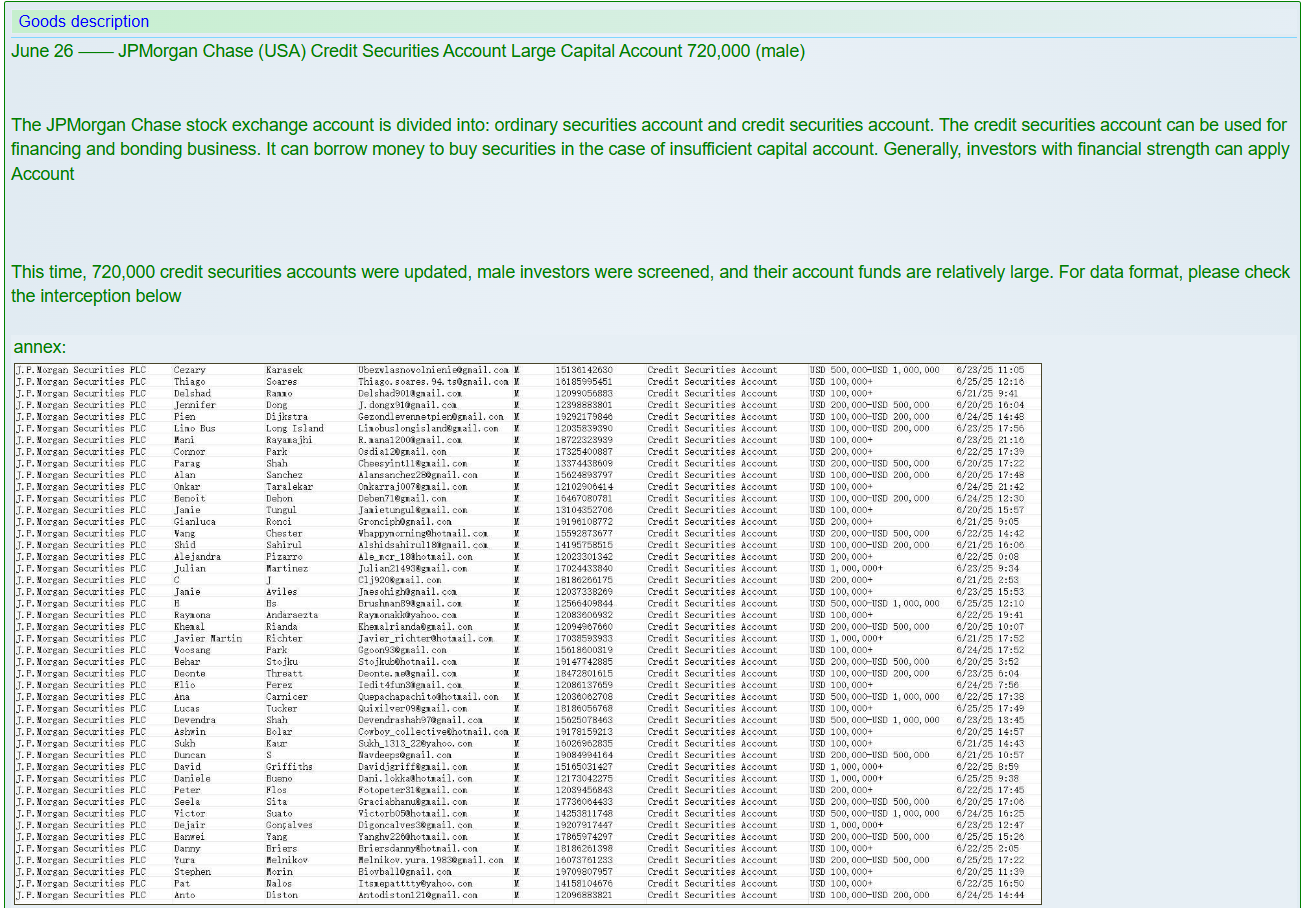The width and height of the screenshot is (1308, 908).
Task: Open the Goods description tab
Action: coord(84,21)
